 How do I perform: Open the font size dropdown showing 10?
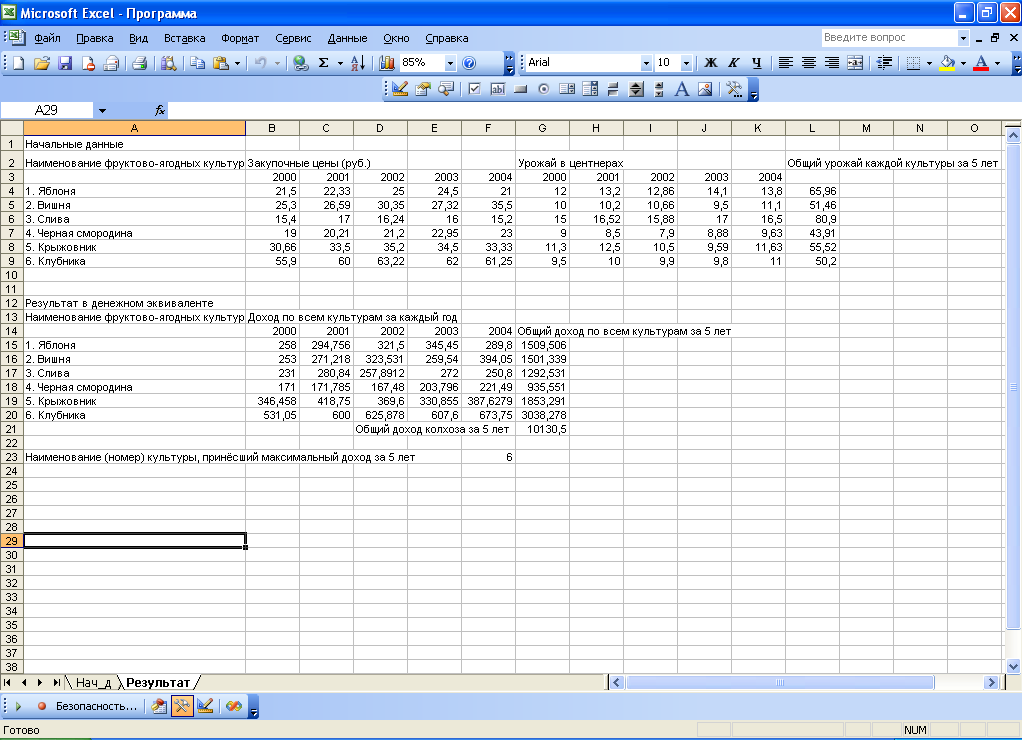(686, 63)
